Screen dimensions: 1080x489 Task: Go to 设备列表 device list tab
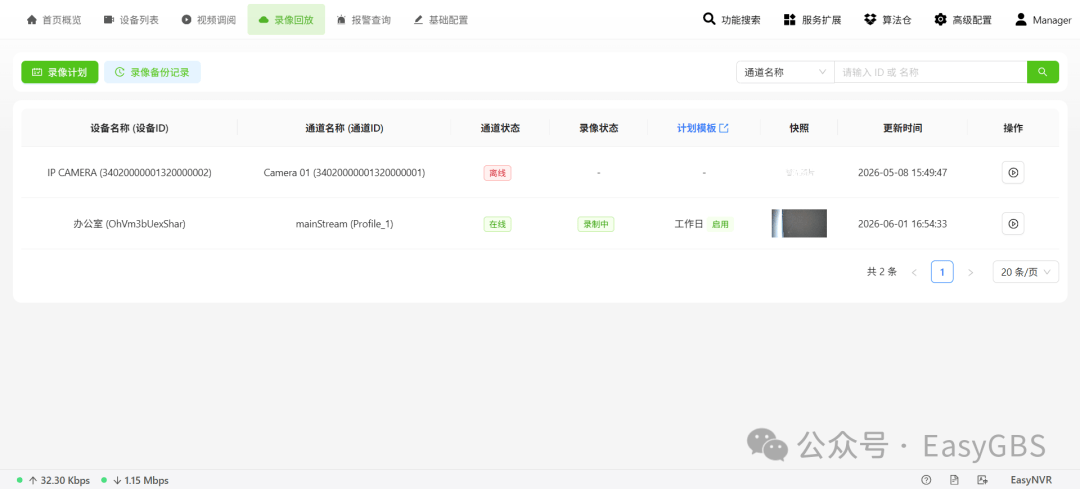pyautogui.click(x=131, y=20)
